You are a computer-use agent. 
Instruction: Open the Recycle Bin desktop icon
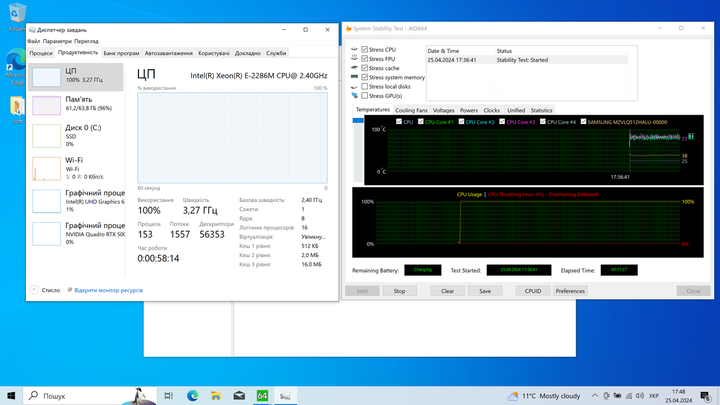17,14
